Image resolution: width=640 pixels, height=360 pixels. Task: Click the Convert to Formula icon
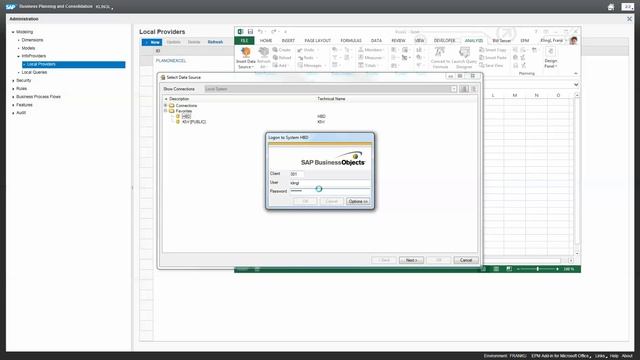pos(440,52)
